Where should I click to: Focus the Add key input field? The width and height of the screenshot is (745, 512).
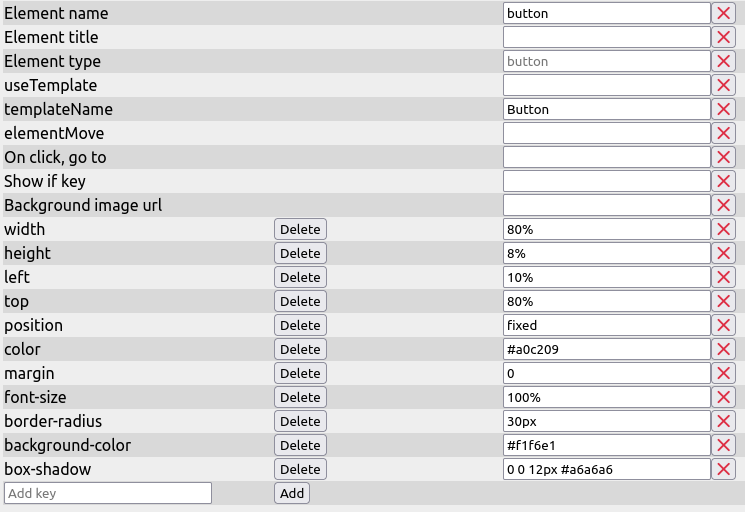108,493
